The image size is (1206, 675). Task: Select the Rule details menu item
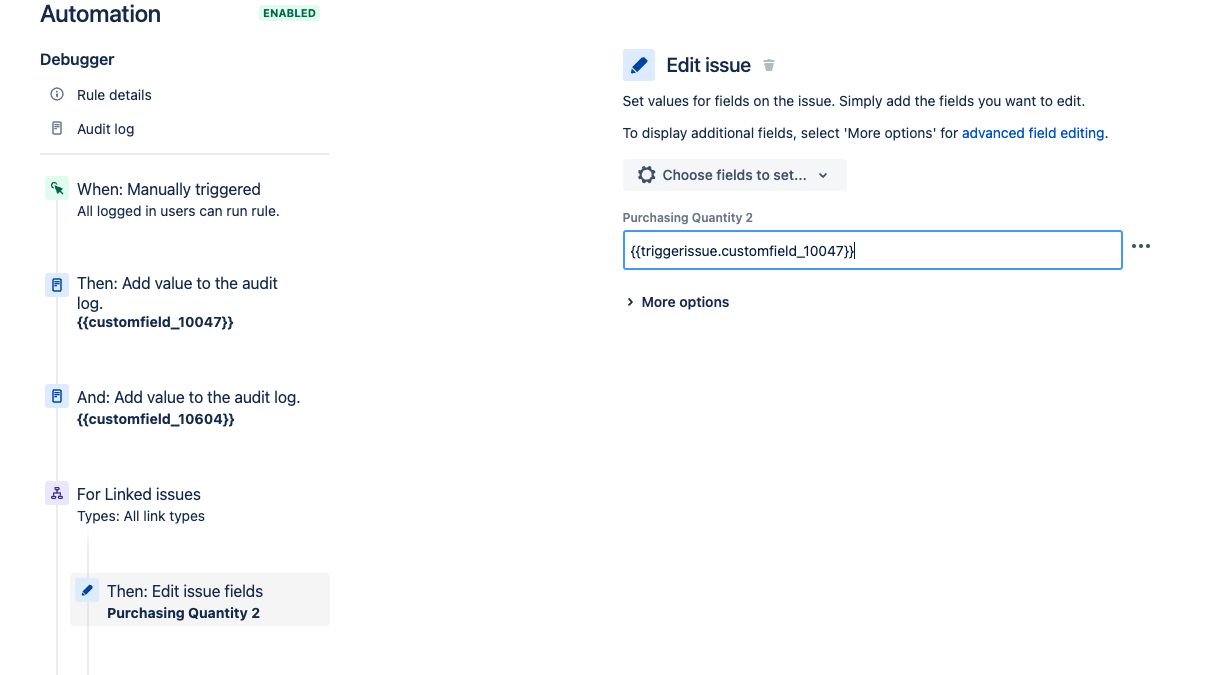pos(113,94)
